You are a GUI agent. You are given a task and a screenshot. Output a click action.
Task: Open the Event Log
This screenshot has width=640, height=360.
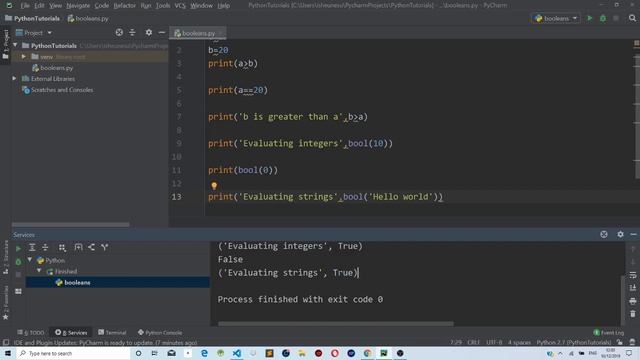pos(609,333)
